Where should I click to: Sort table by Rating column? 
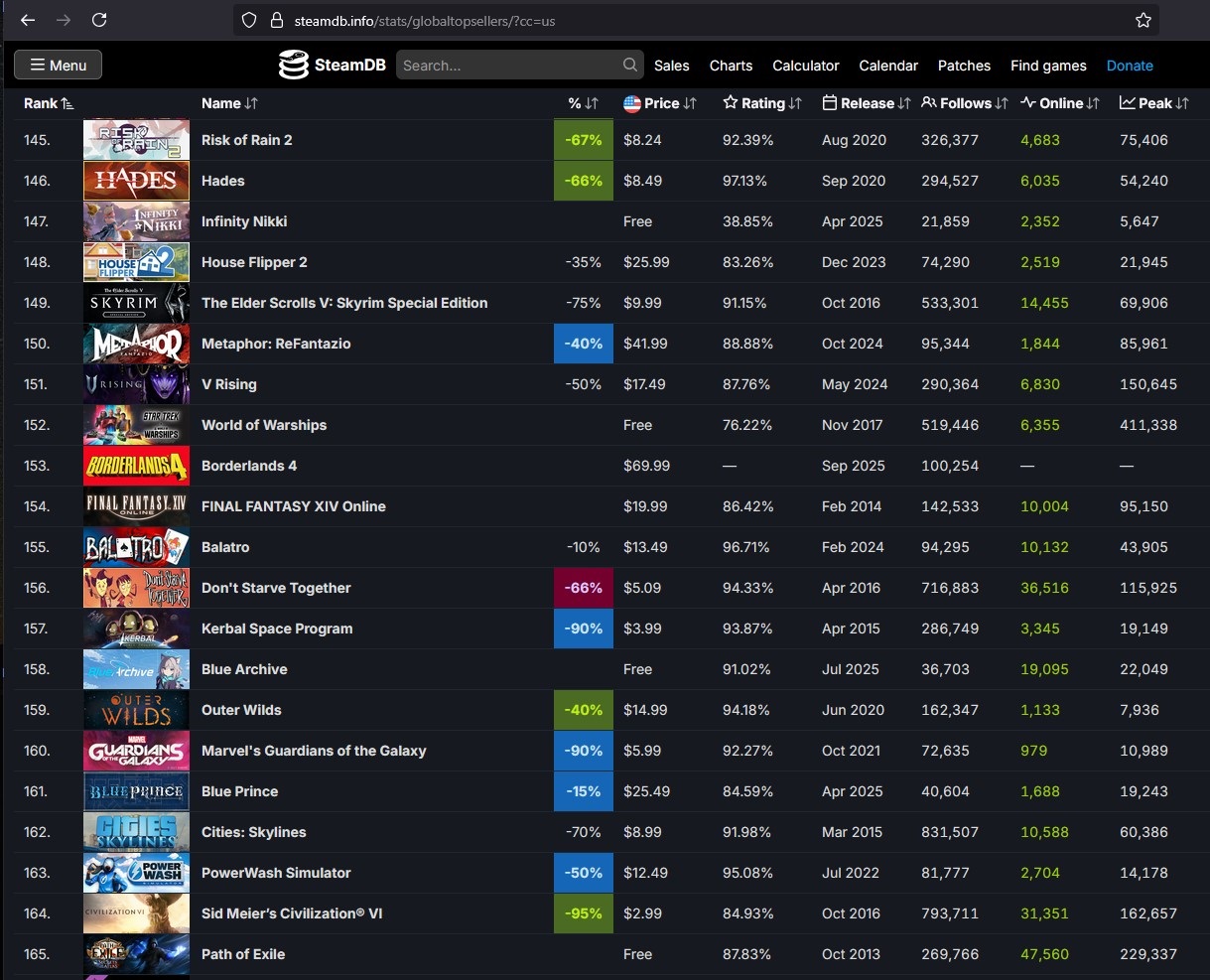point(762,103)
